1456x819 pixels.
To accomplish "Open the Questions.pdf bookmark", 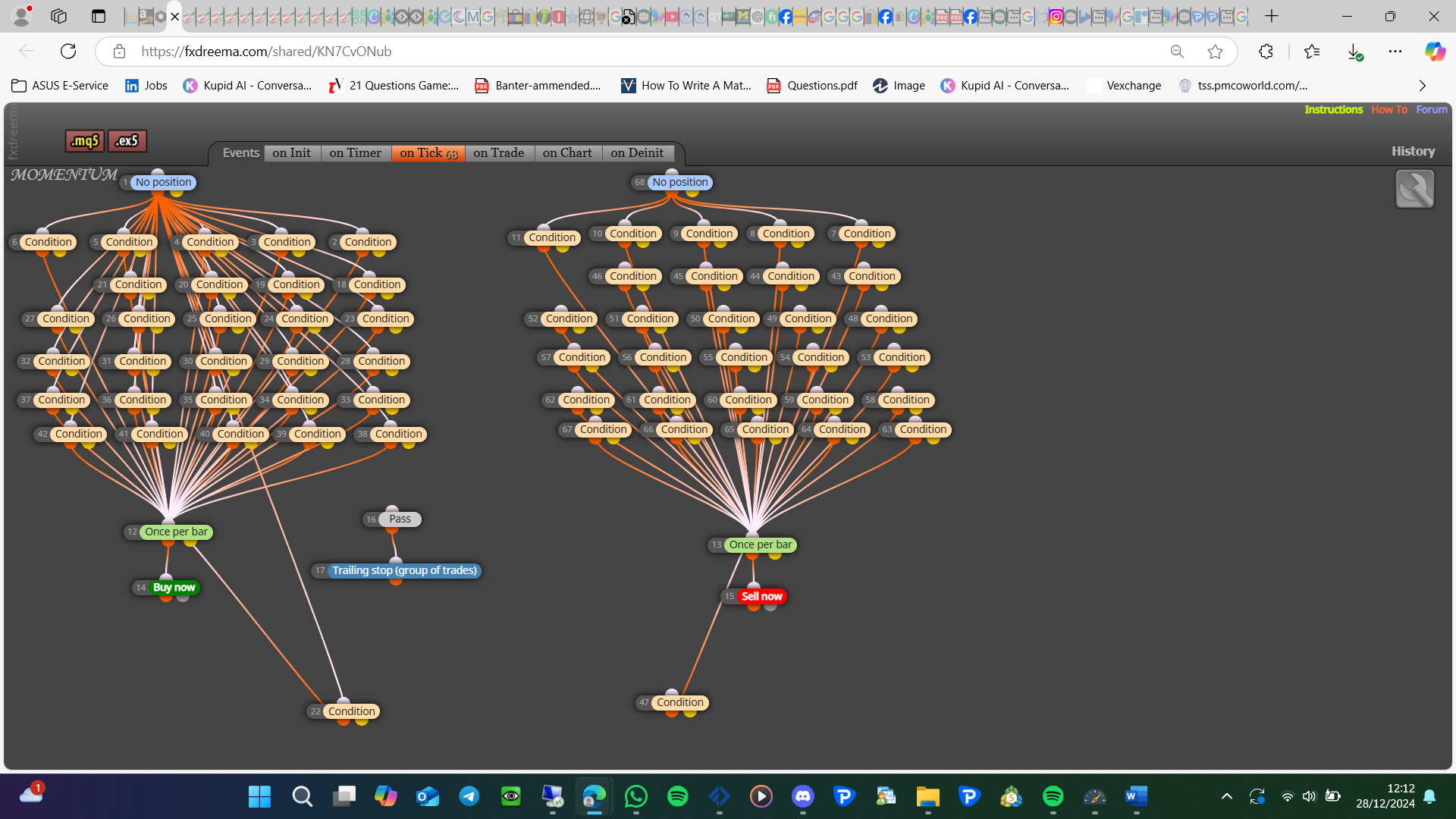I will 812,86.
